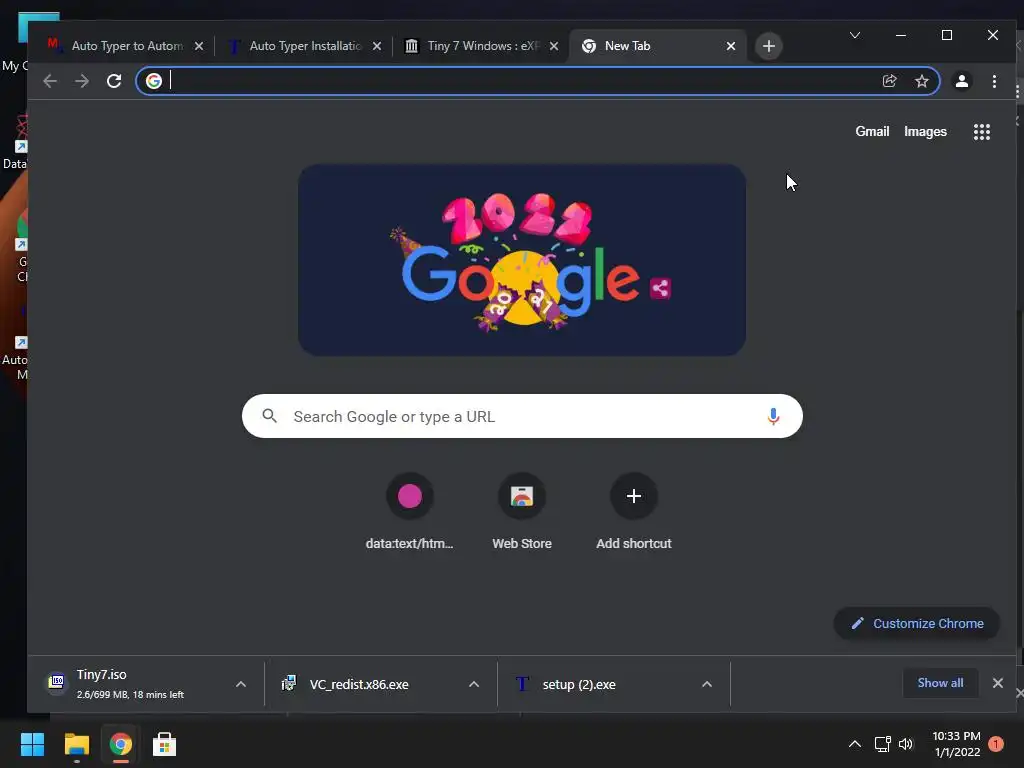Open the Chrome profile avatar icon
The height and width of the screenshot is (768, 1024).
tap(961, 81)
